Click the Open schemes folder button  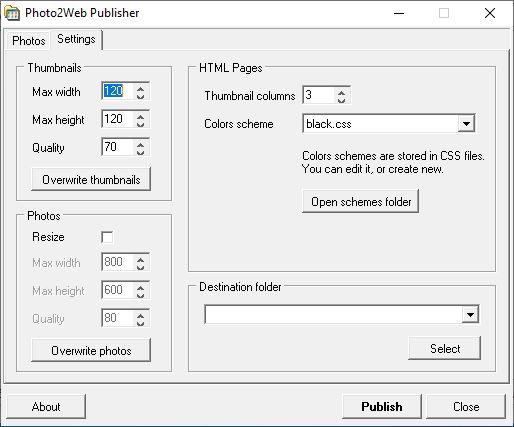coord(361,202)
